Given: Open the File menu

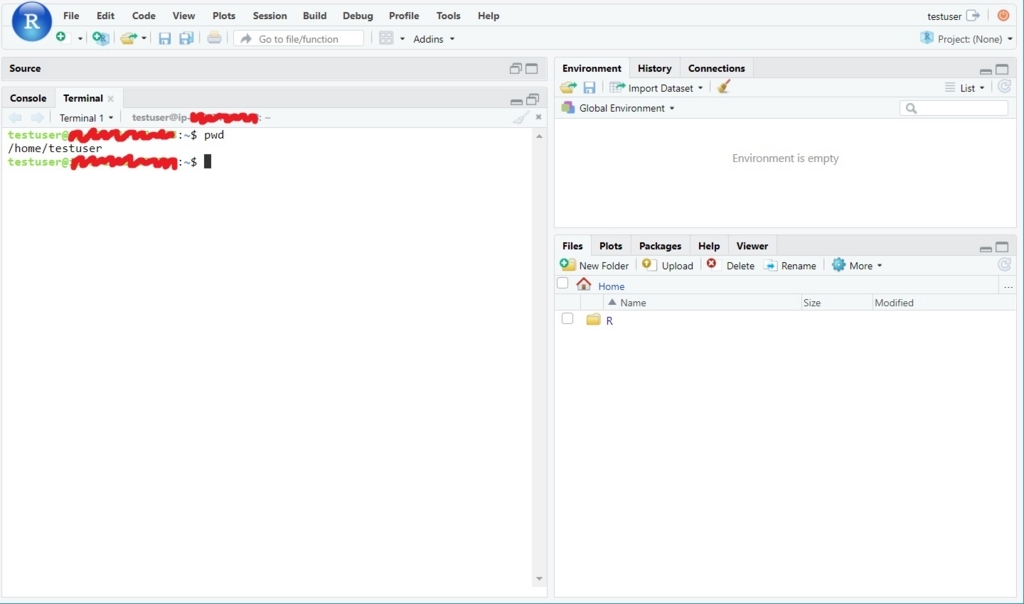Looking at the screenshot, I should coord(71,16).
